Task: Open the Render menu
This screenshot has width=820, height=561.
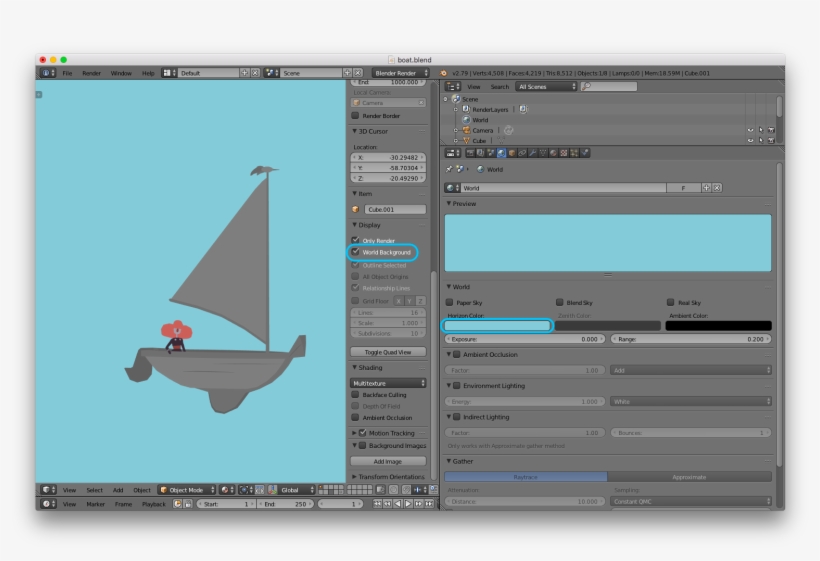Action: pos(91,73)
